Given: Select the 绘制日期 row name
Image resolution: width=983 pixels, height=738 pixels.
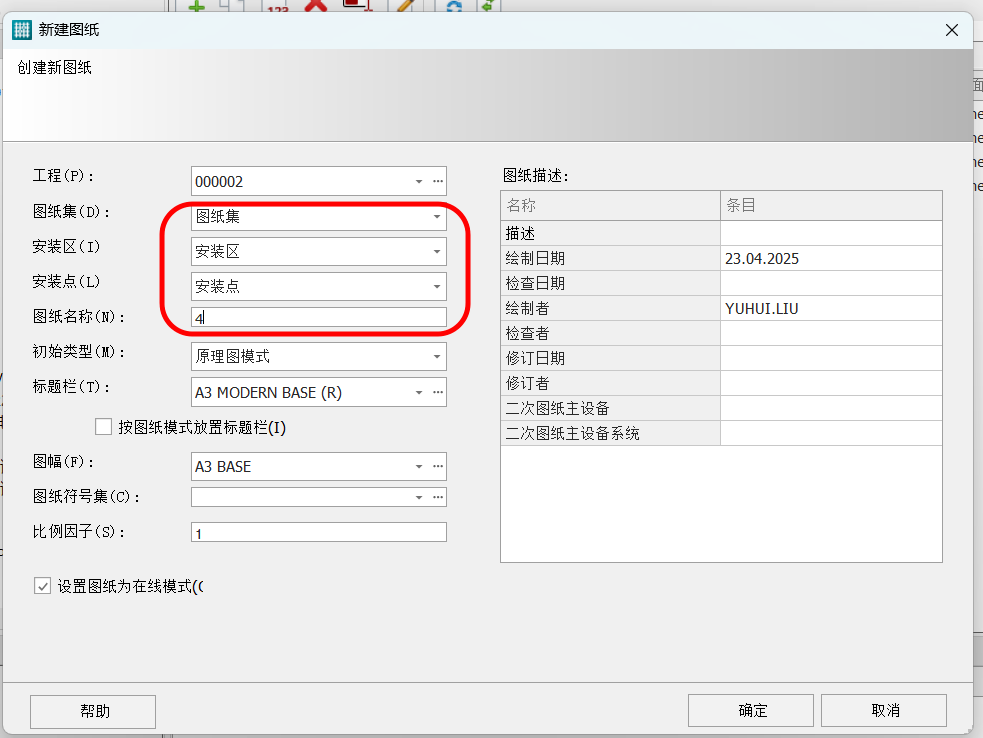Looking at the screenshot, I should [611, 258].
